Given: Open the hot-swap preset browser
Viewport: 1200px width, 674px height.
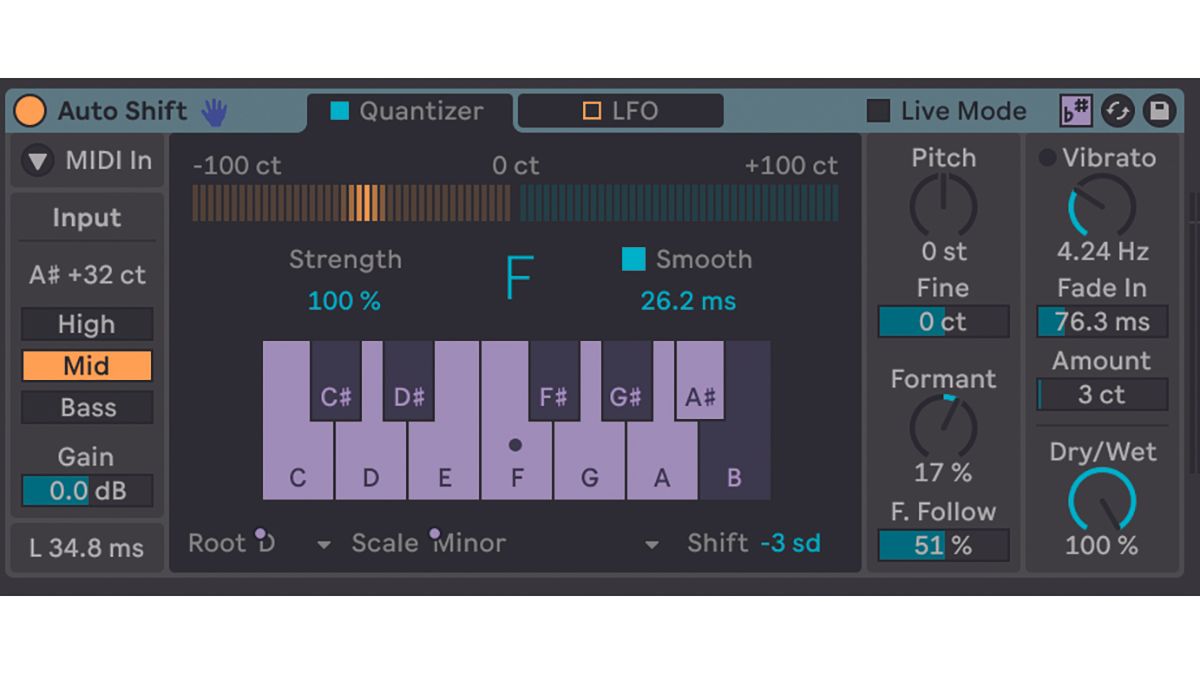Looking at the screenshot, I should (x=1119, y=112).
